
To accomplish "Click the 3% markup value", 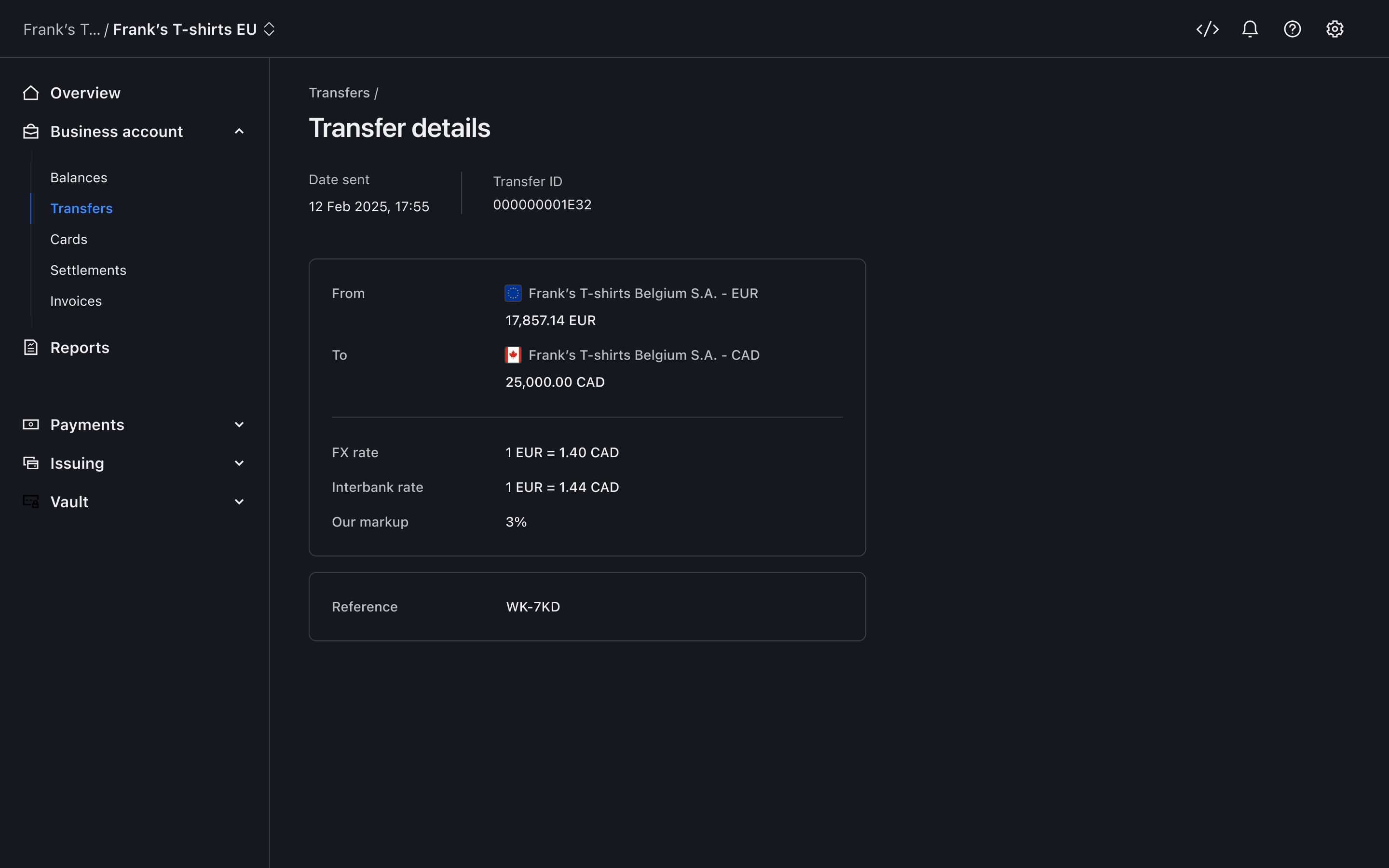I will coord(516,522).
